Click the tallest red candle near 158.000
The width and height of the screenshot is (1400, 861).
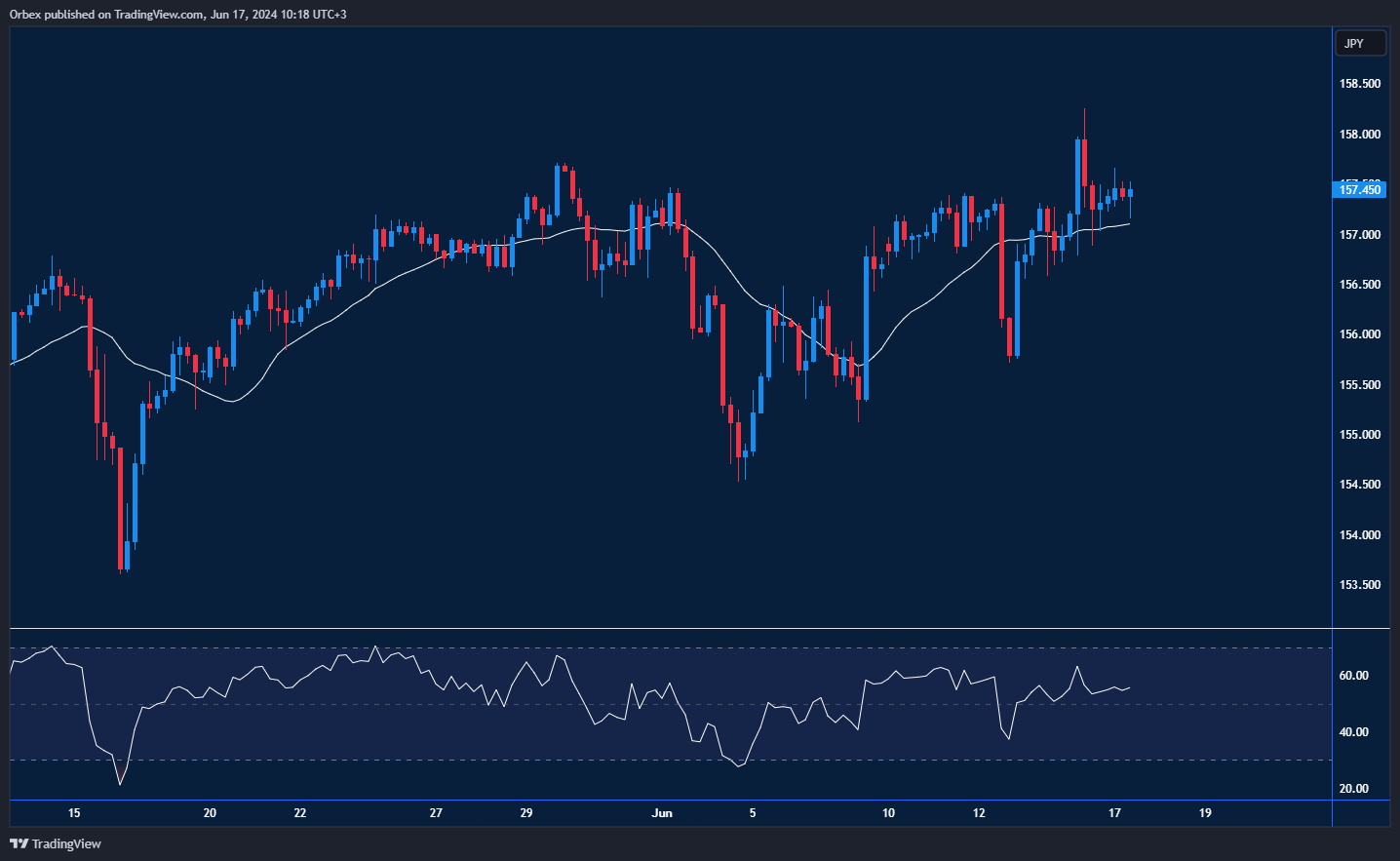(x=1084, y=162)
